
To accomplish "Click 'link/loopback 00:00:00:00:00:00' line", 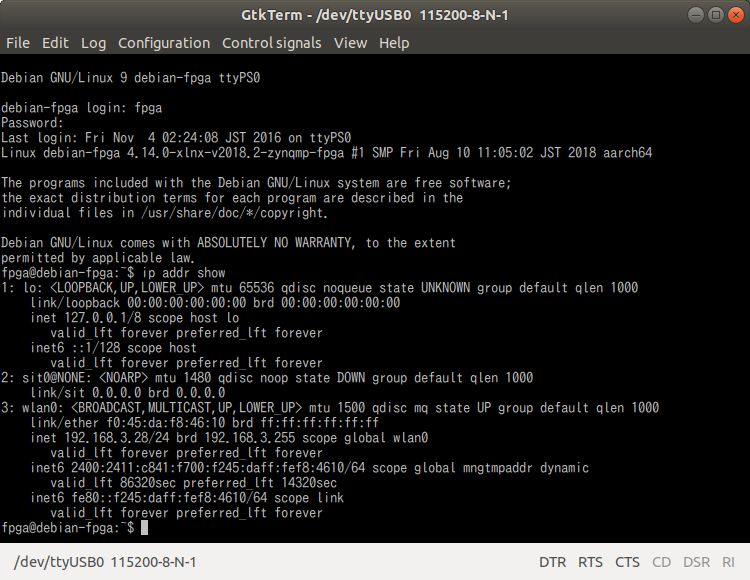I will coord(215,303).
